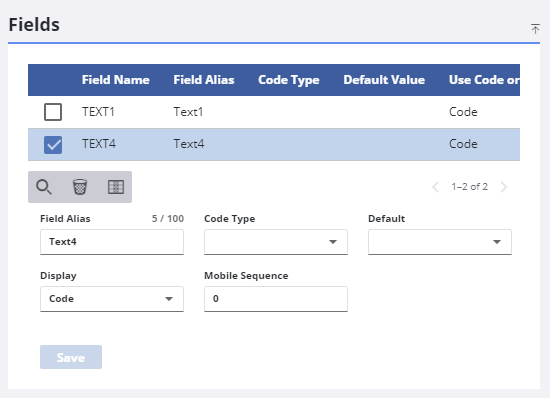Focus the Mobile Sequence input field
The image size is (550, 398).
(276, 299)
